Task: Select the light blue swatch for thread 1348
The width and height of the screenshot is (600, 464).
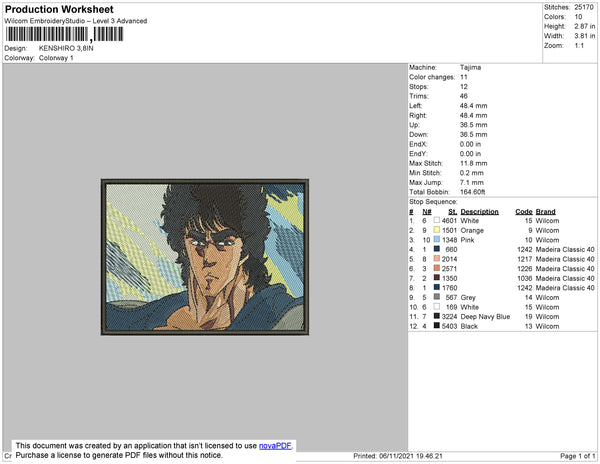Action: (437, 240)
